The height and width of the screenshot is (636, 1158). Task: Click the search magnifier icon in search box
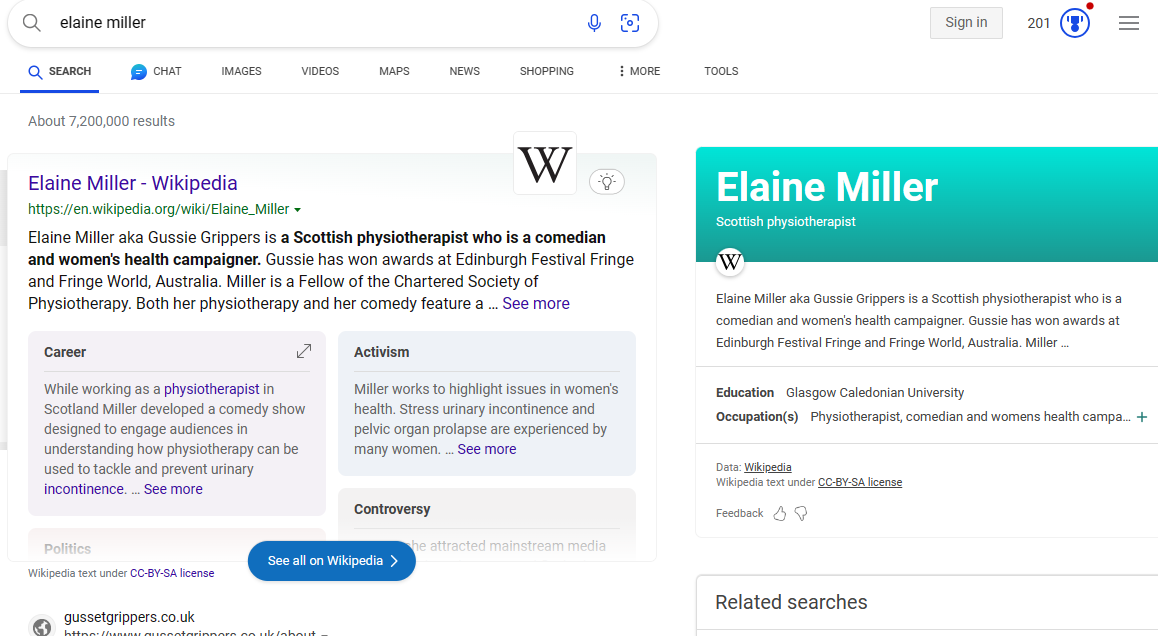(32, 23)
